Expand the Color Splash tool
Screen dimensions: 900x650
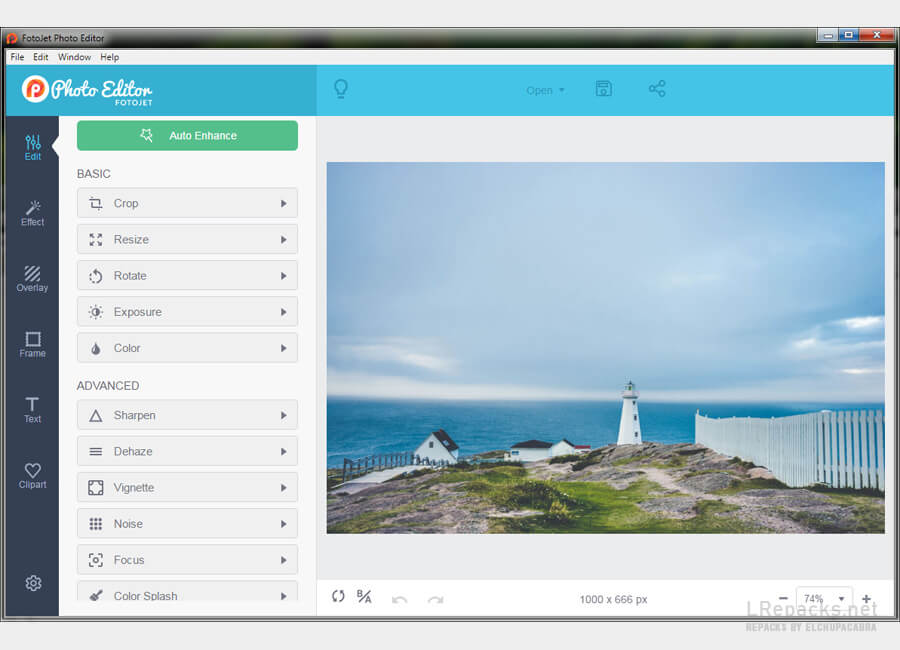pos(187,595)
